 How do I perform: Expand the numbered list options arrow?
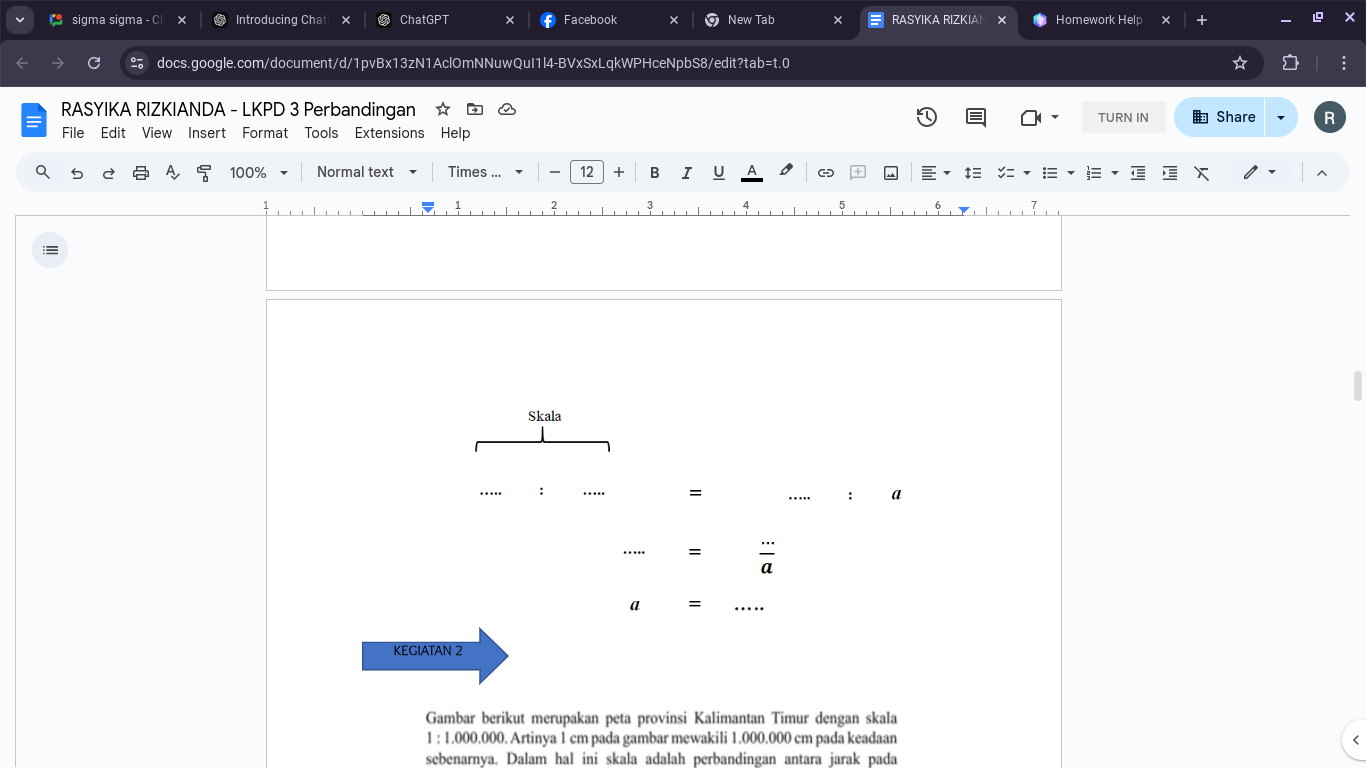coord(1115,172)
